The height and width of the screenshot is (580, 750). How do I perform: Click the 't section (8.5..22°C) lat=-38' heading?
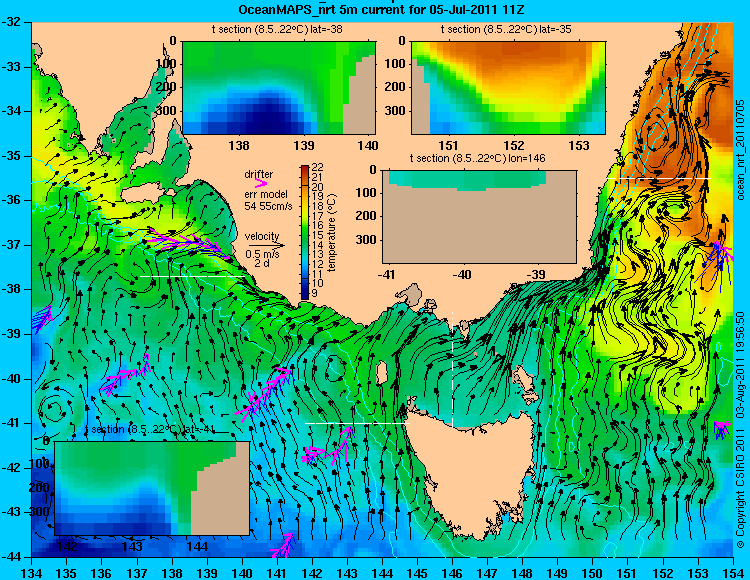coord(277,30)
